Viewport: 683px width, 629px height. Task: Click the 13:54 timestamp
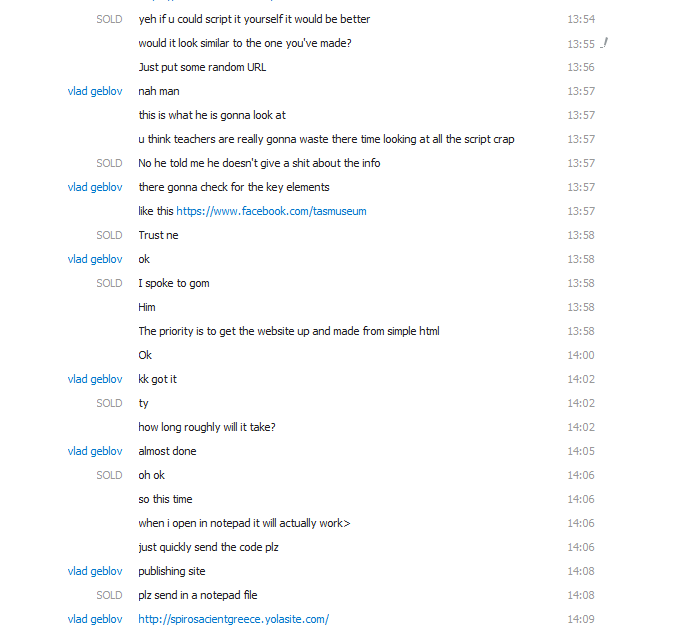point(581,20)
